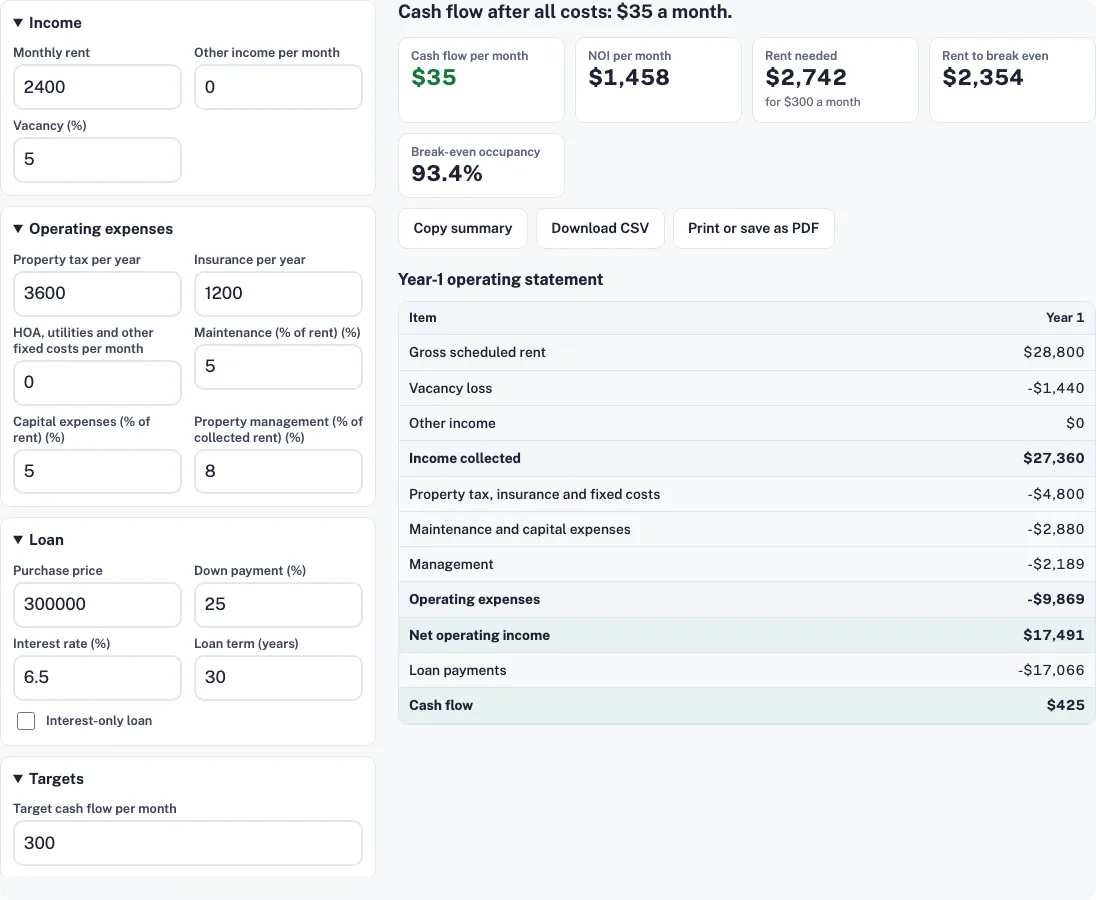The height and width of the screenshot is (900, 1096).
Task: Edit the Maintenance percent of rent field
Action: [278, 367]
